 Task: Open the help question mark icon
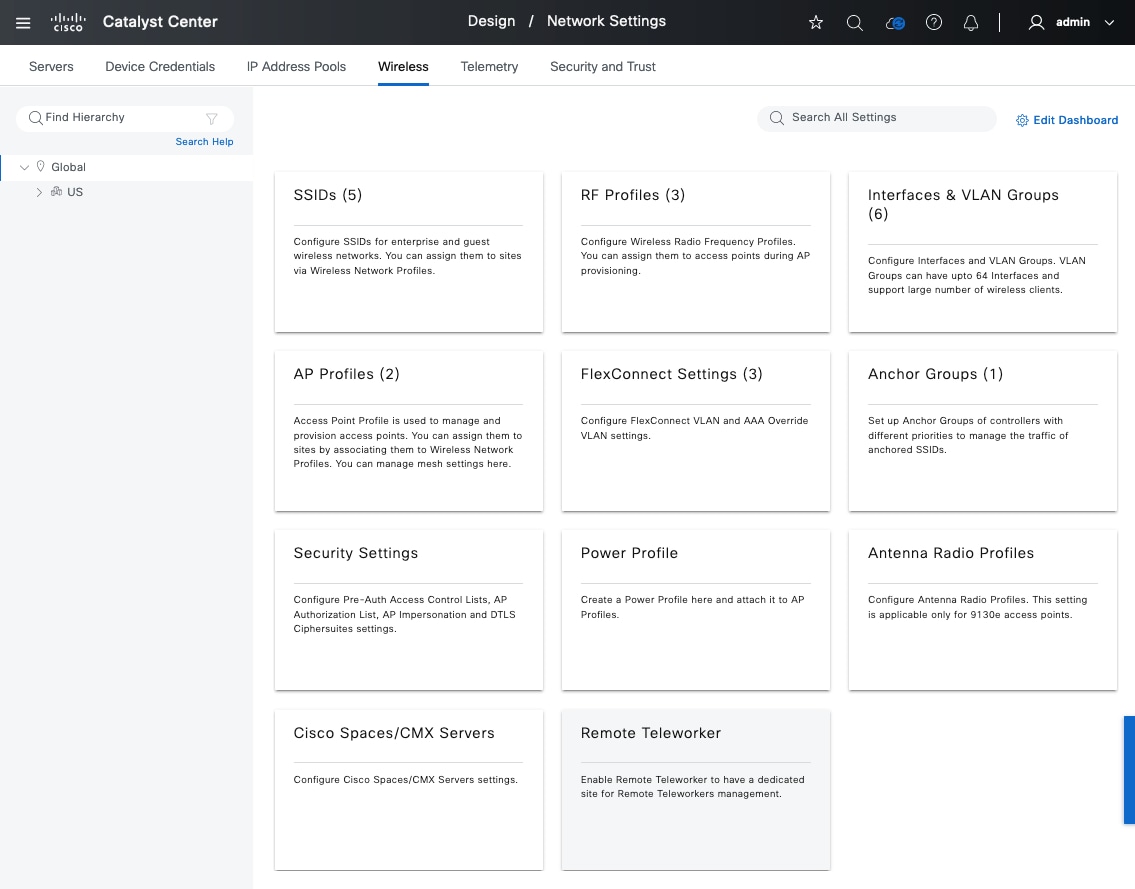pos(934,22)
